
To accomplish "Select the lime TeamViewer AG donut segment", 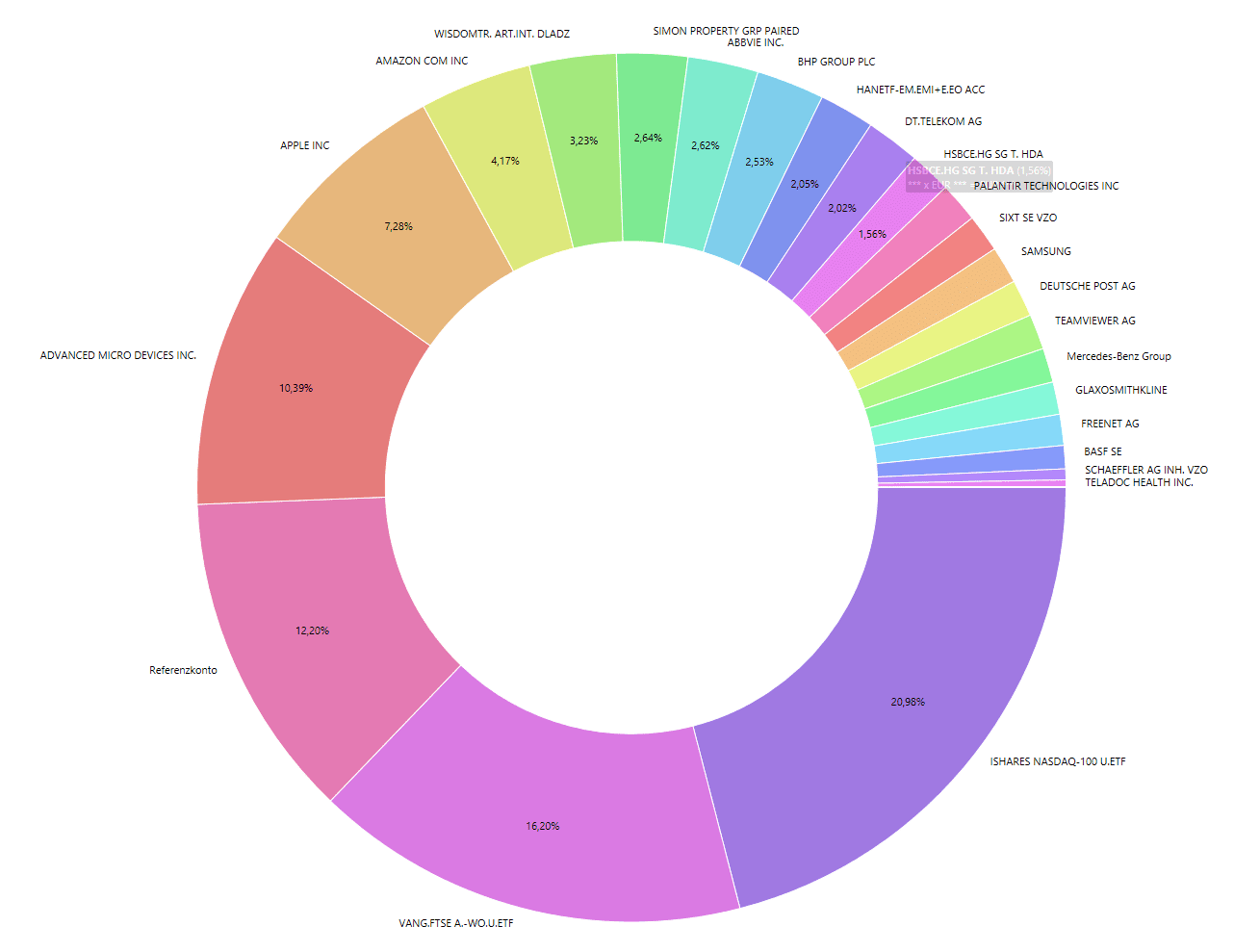I will click(951, 363).
